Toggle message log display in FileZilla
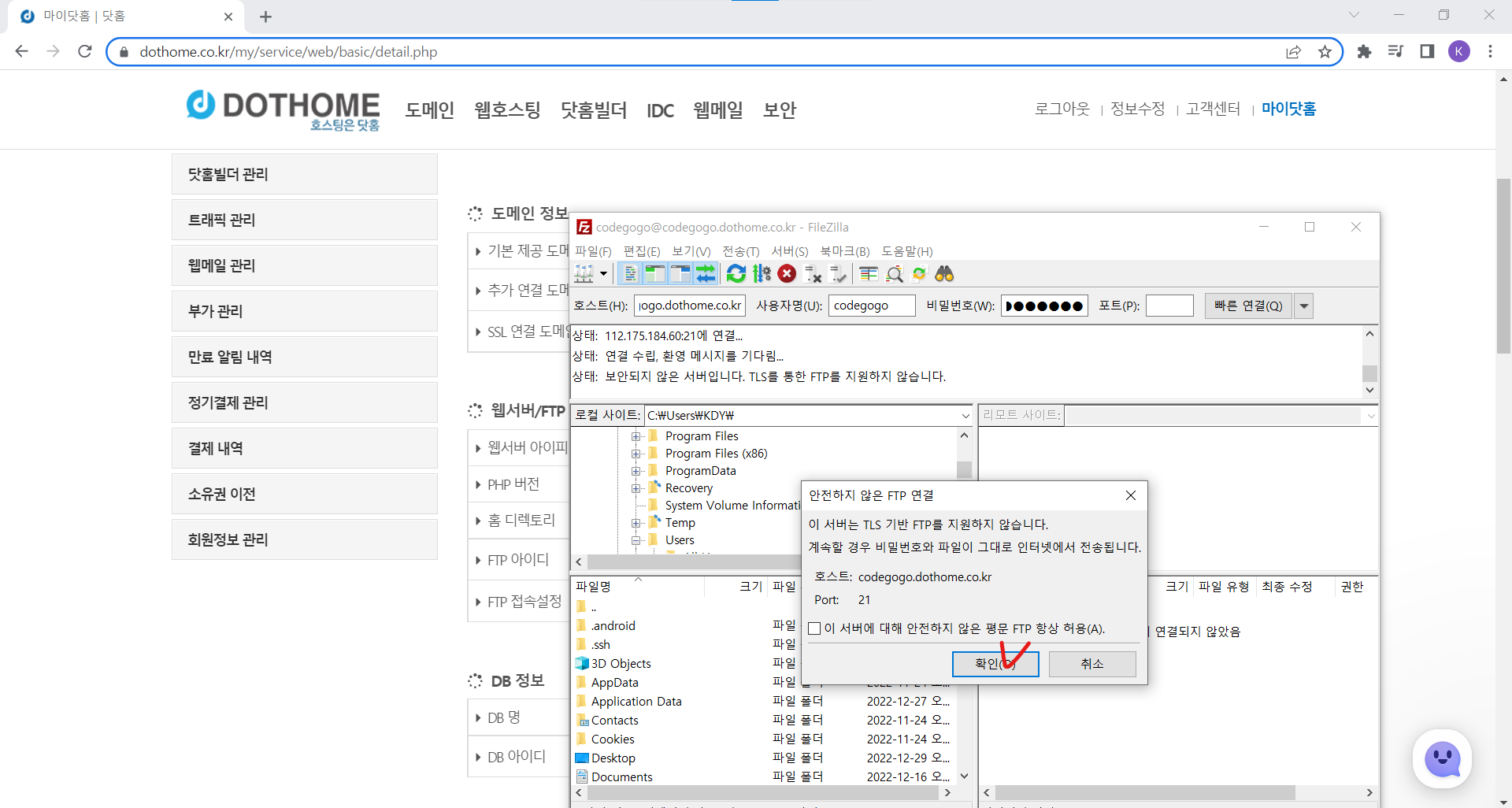This screenshot has width=1512, height=808. (x=630, y=274)
